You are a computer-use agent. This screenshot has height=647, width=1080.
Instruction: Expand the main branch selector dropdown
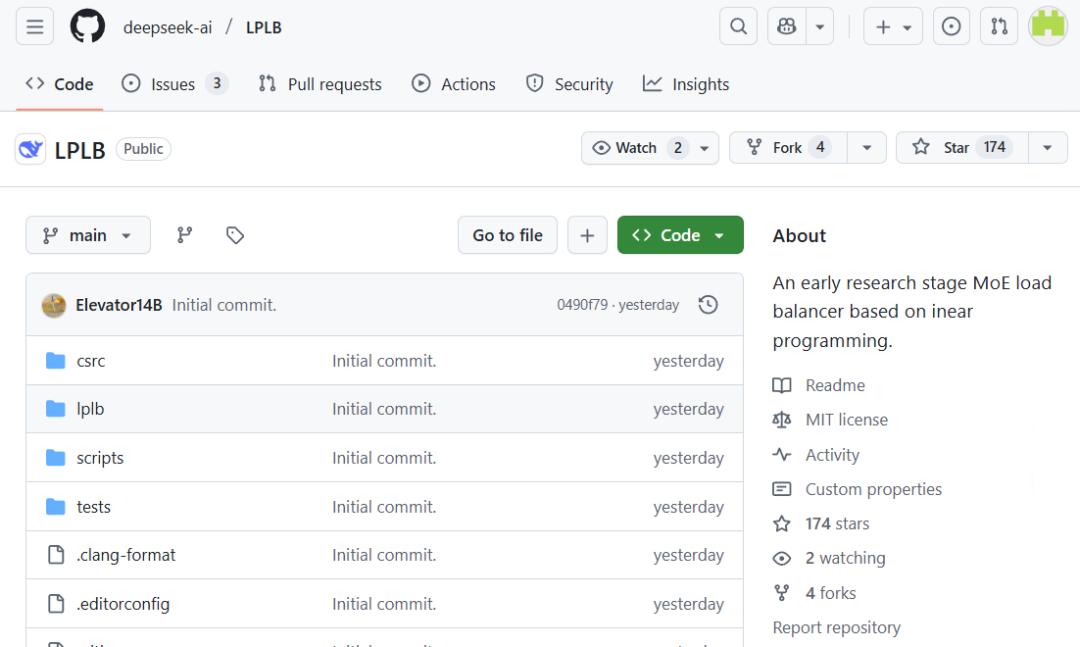(88, 235)
